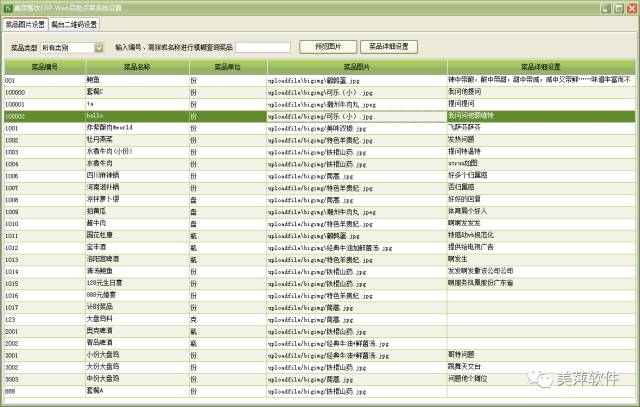Click the application icon in the title bar
The height and width of the screenshot is (407, 640).
click(6, 7)
